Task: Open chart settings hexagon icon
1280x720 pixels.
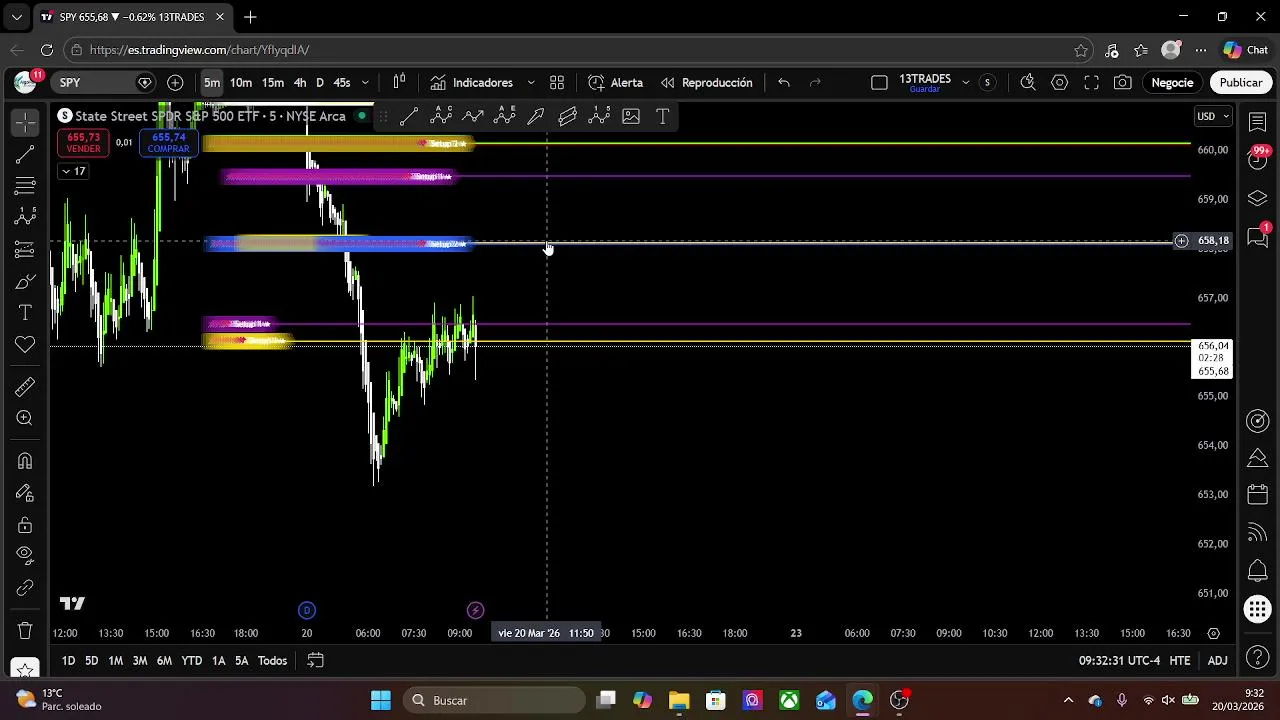Action: point(1059,83)
